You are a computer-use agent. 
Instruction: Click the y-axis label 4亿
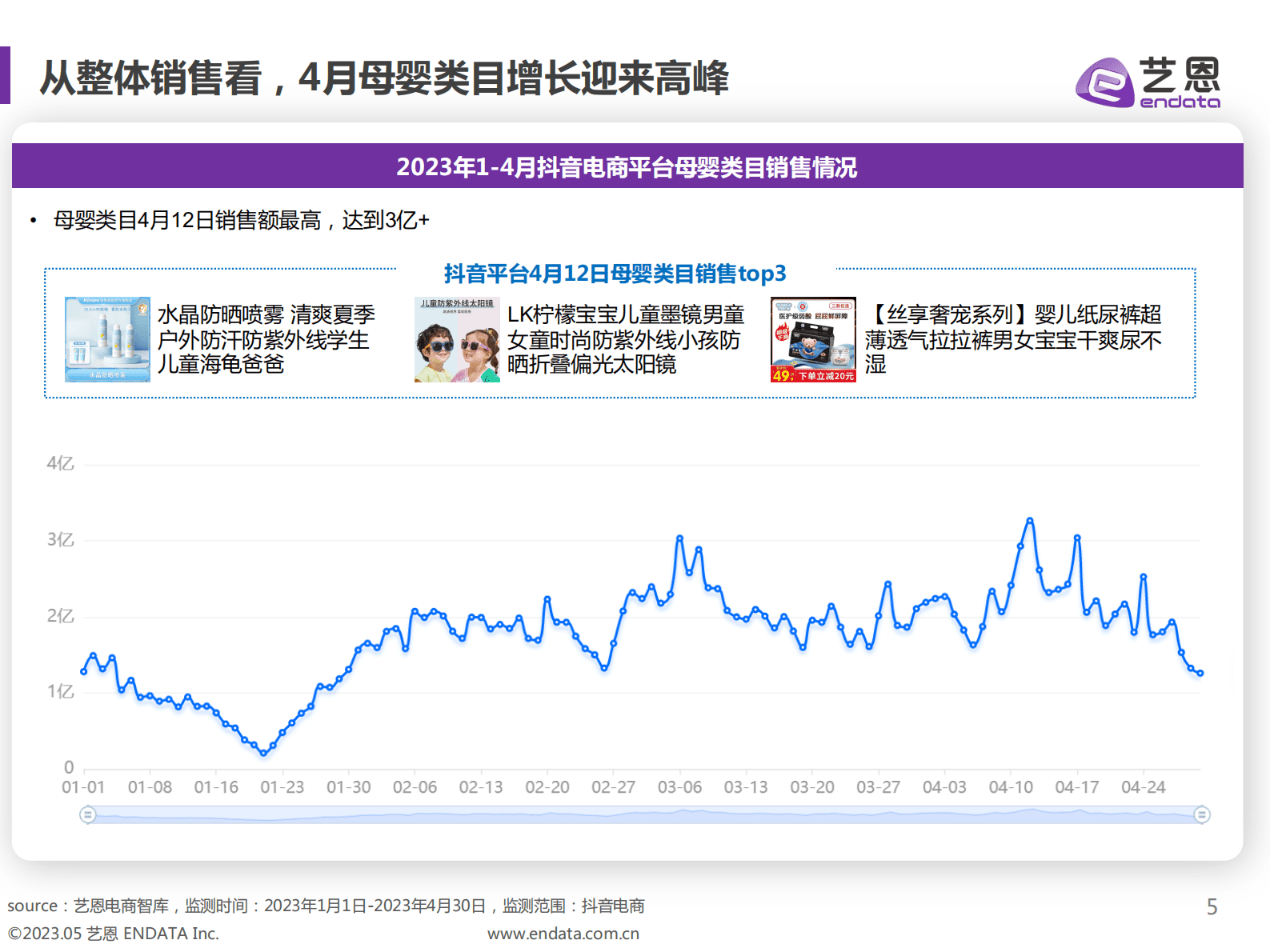tap(61, 463)
